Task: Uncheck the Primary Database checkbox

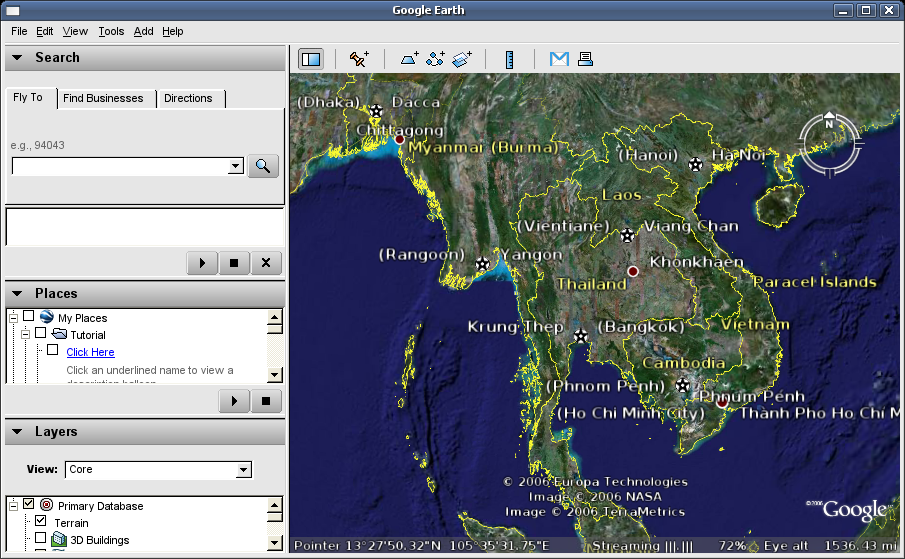Action: [x=28, y=504]
